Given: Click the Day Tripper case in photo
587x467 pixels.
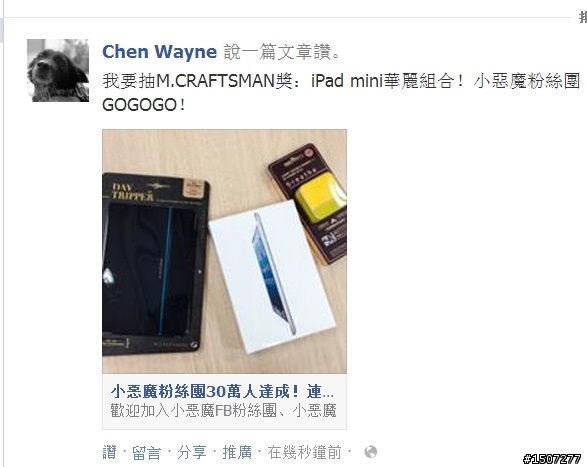Looking at the screenshot, I should point(155,264).
